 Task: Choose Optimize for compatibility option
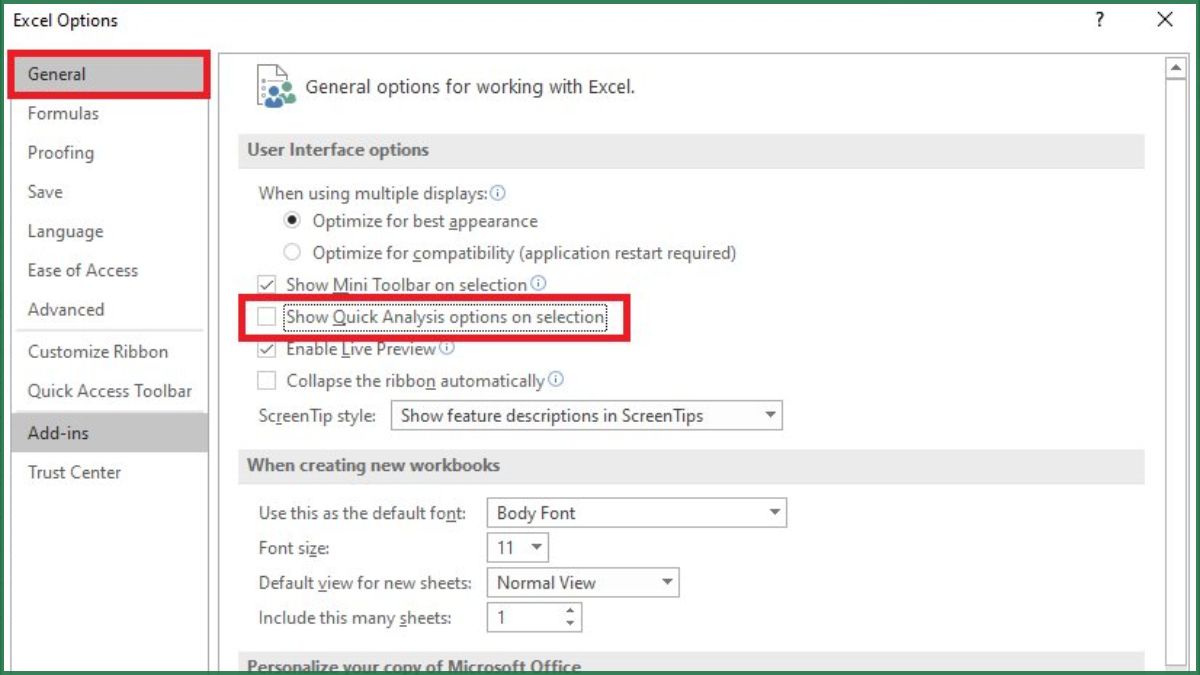[x=292, y=253]
